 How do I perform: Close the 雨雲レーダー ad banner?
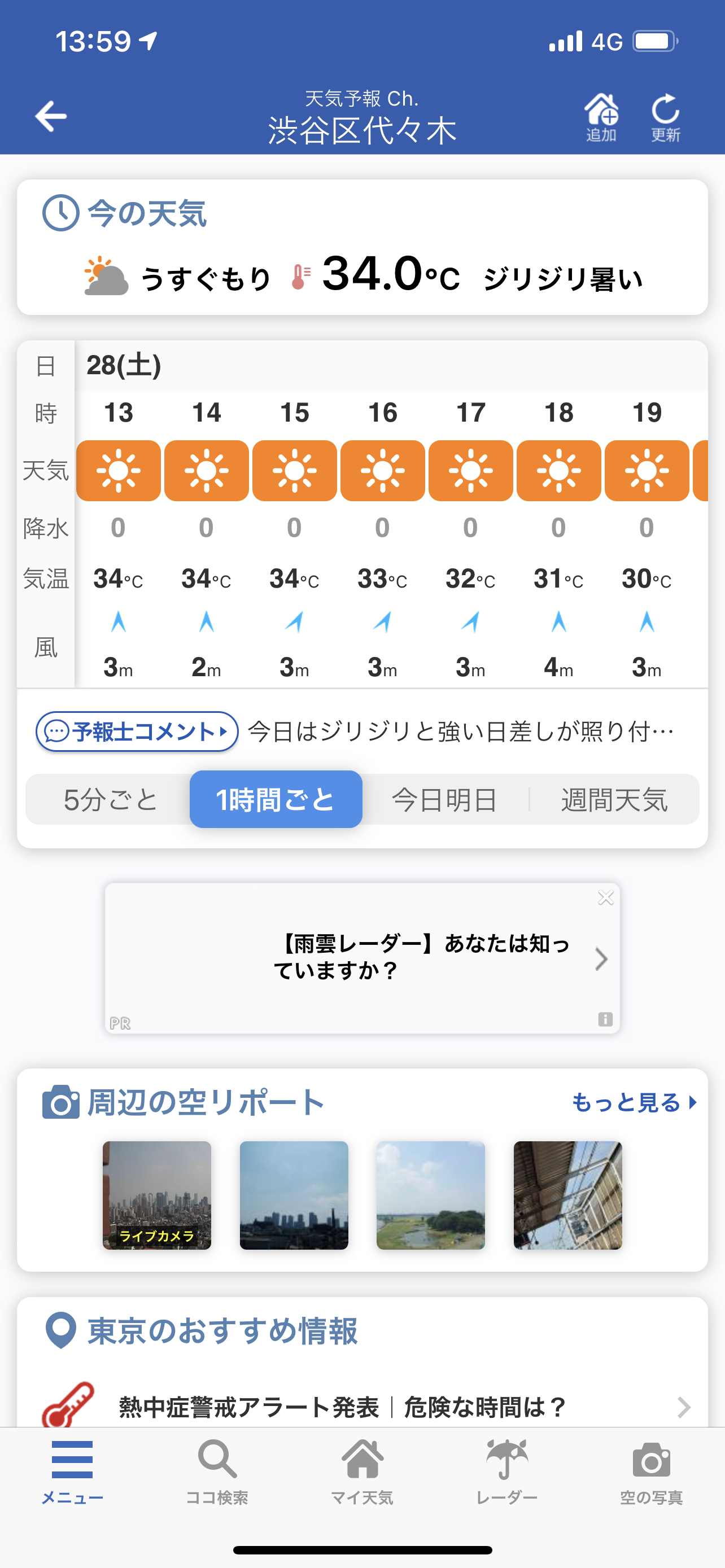click(606, 898)
